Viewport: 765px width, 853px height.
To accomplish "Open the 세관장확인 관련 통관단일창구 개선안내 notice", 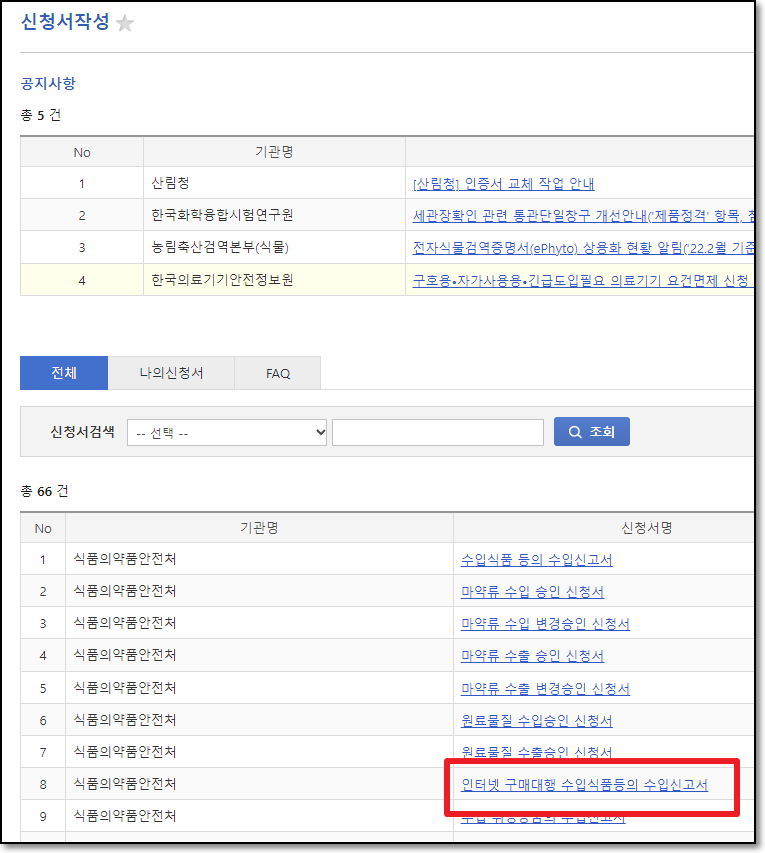I will pyautogui.click(x=583, y=216).
